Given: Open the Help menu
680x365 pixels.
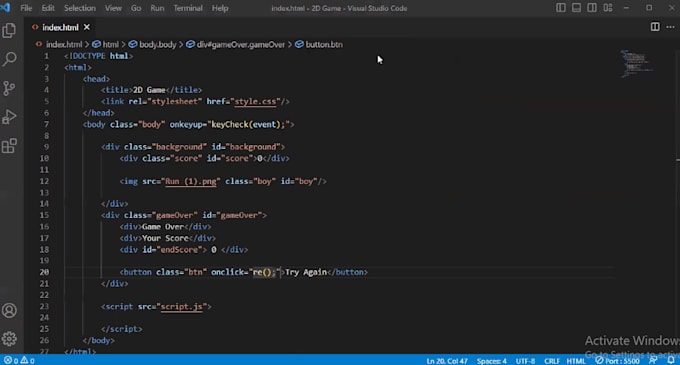Looking at the screenshot, I should [x=220, y=8].
